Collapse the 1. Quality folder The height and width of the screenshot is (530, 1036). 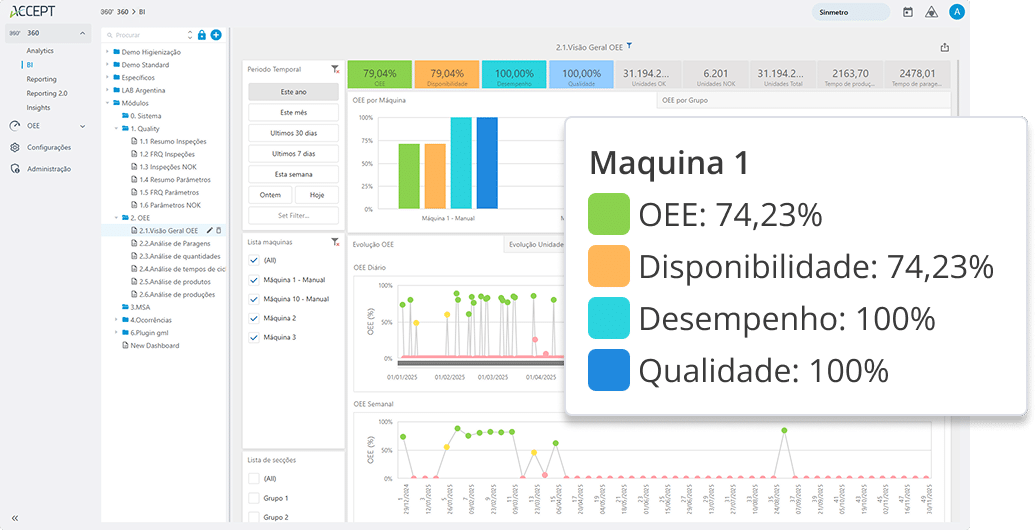point(116,129)
